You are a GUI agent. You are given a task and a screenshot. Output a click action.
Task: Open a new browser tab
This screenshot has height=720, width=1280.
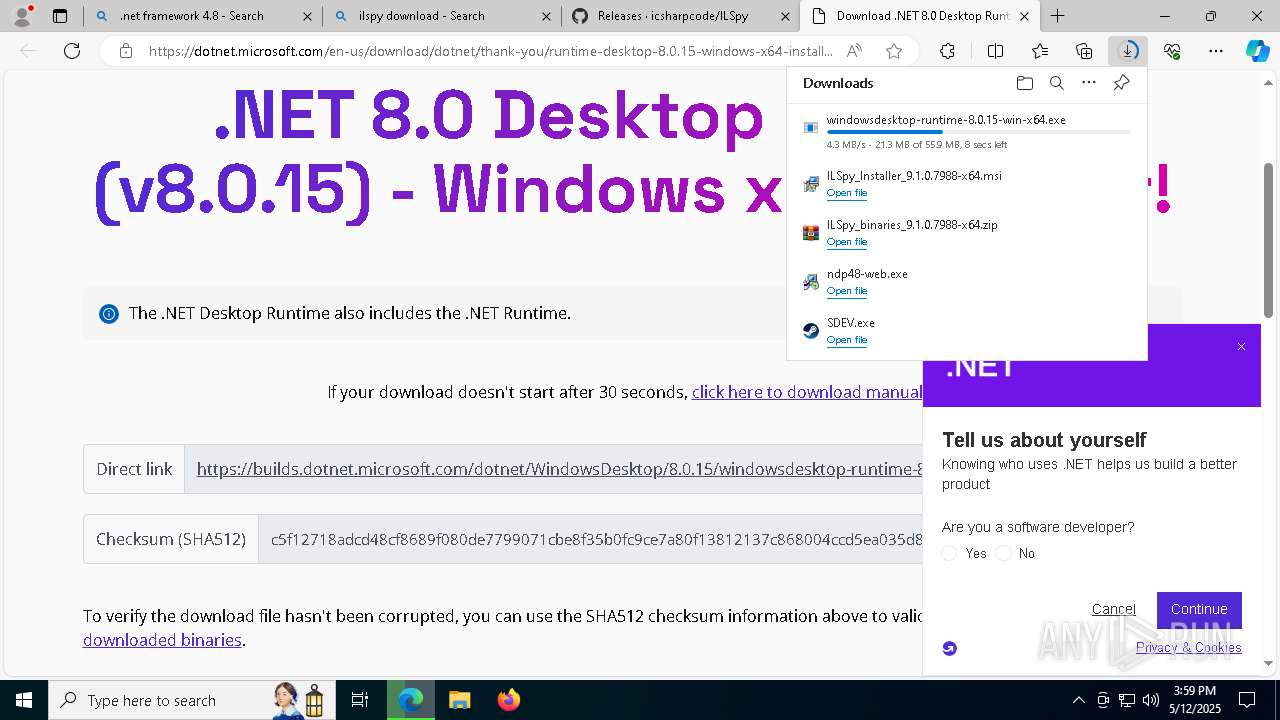pos(1057,16)
